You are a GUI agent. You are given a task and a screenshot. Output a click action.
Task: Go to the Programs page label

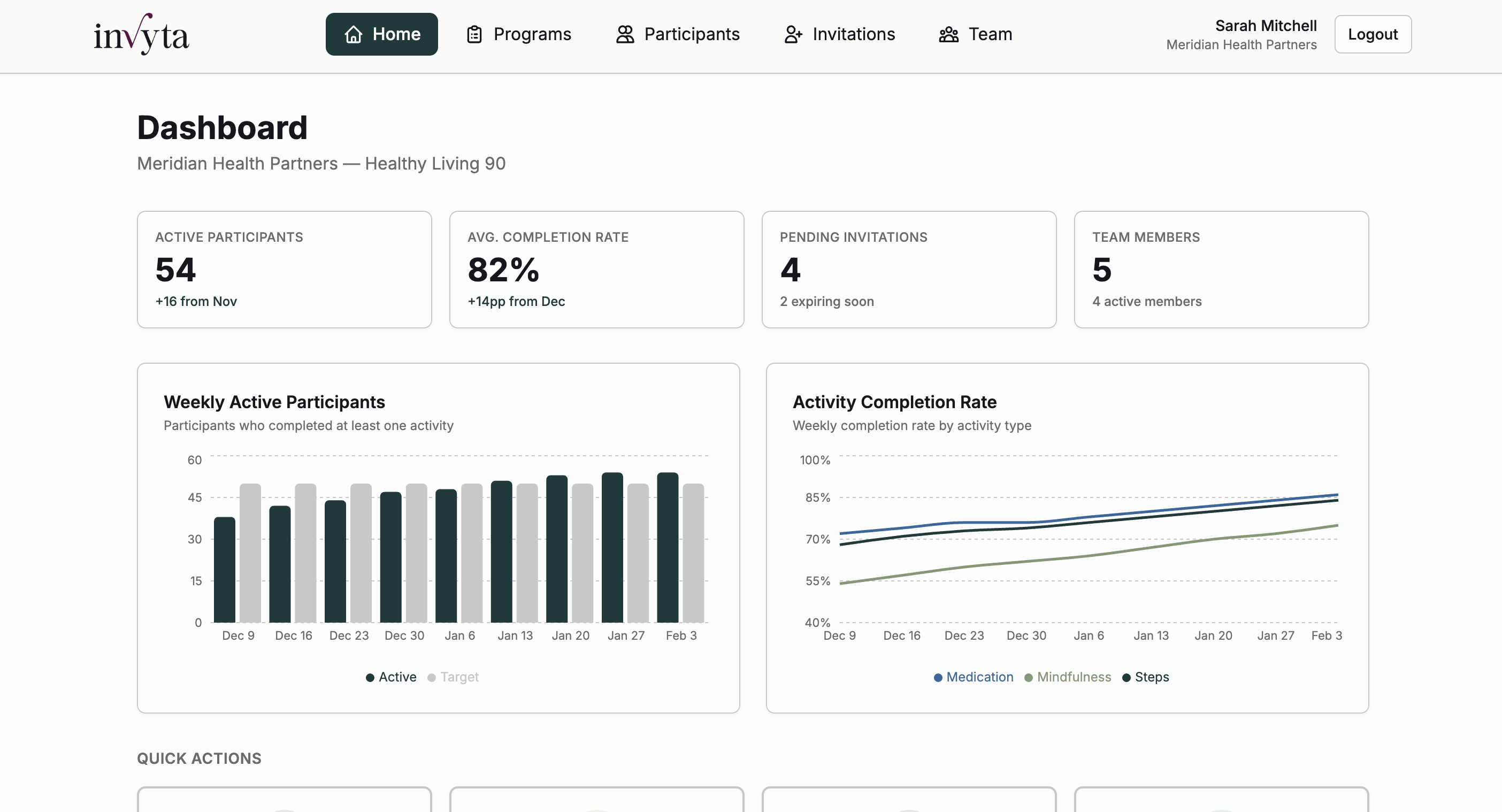[x=532, y=34]
